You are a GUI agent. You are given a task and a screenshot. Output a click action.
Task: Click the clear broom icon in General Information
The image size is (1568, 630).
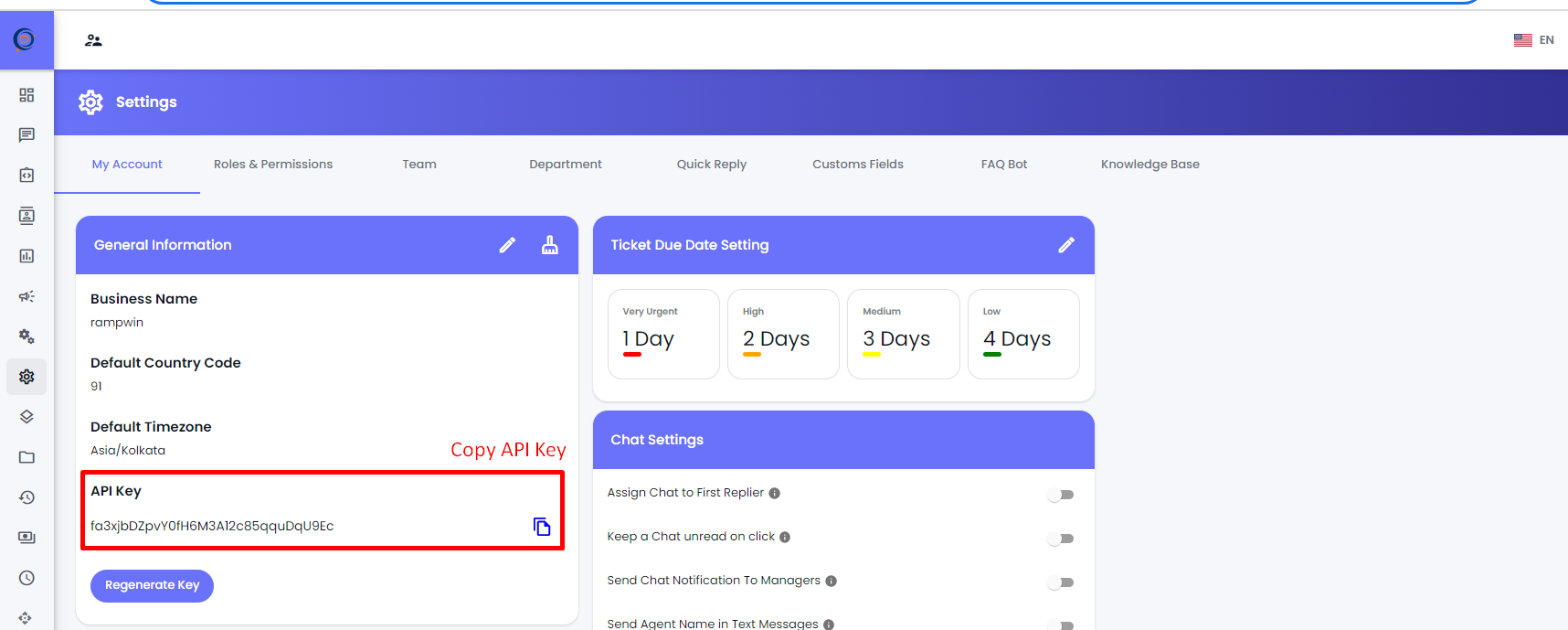(549, 245)
